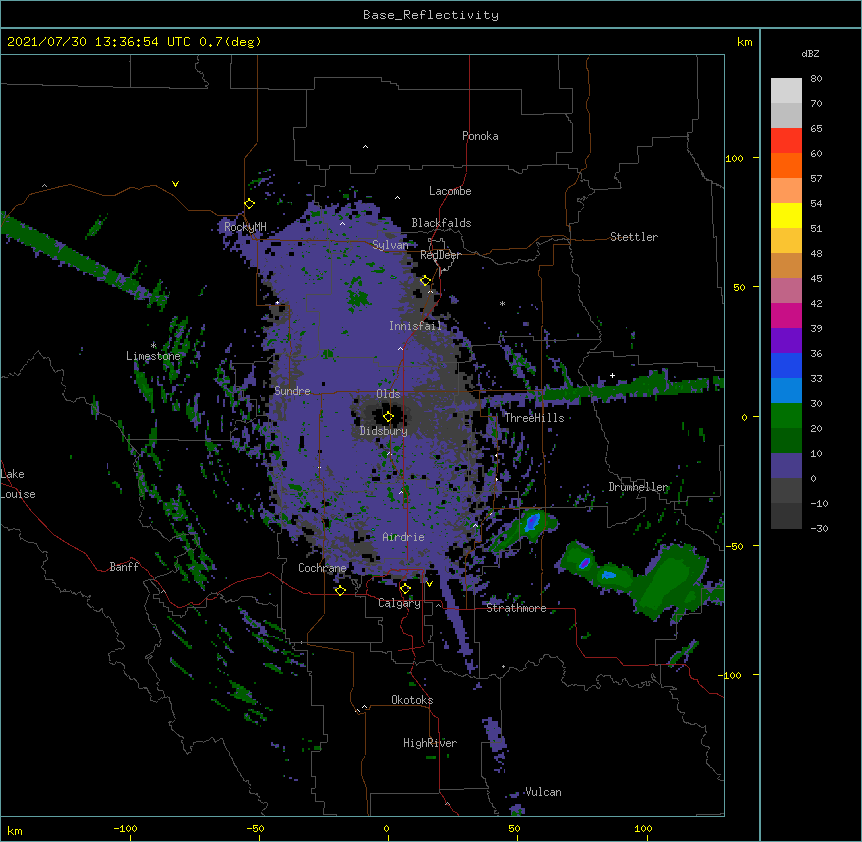Click the Limestone label
Image resolution: width=862 pixels, height=842 pixels.
153,356
